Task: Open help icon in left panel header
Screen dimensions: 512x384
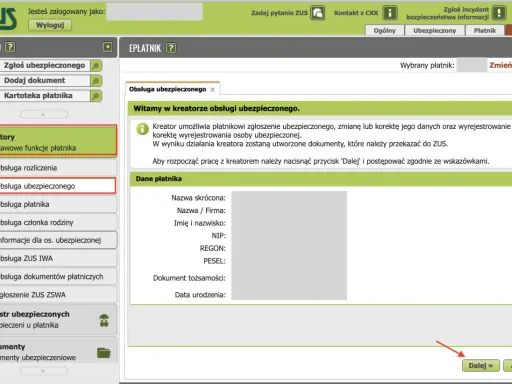Action: (10, 47)
